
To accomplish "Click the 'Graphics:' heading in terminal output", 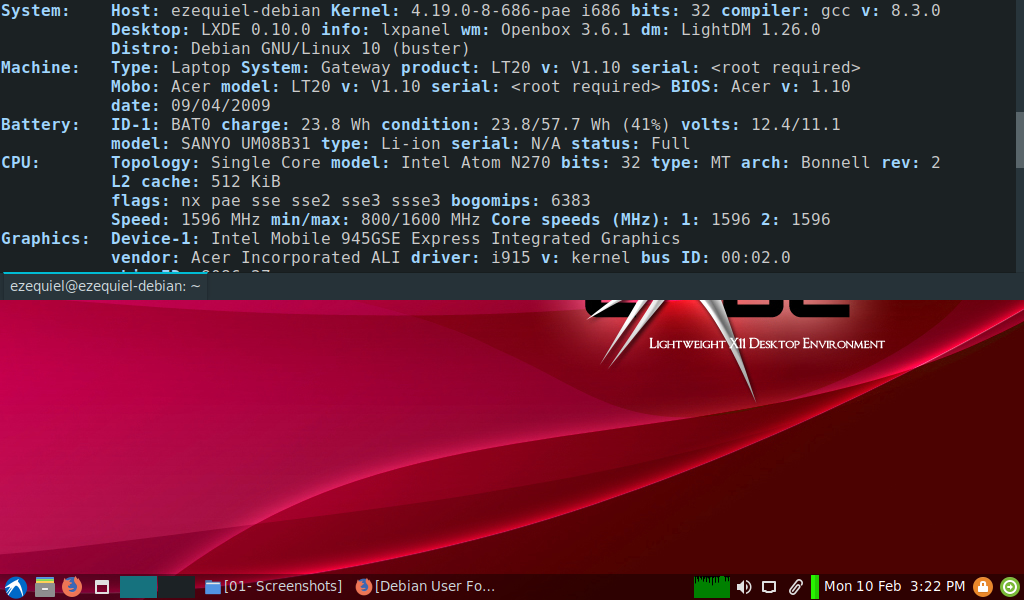I will pyautogui.click(x=45, y=238).
